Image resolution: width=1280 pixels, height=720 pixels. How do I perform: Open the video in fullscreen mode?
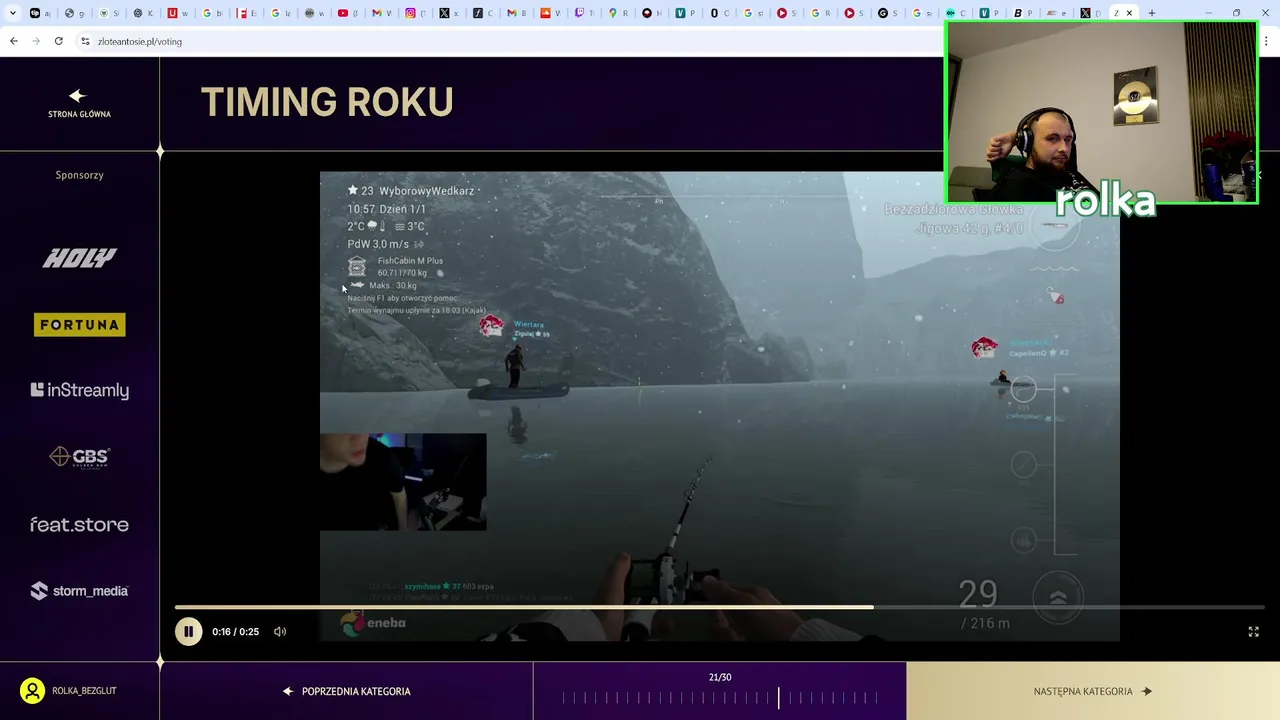[x=1253, y=632]
